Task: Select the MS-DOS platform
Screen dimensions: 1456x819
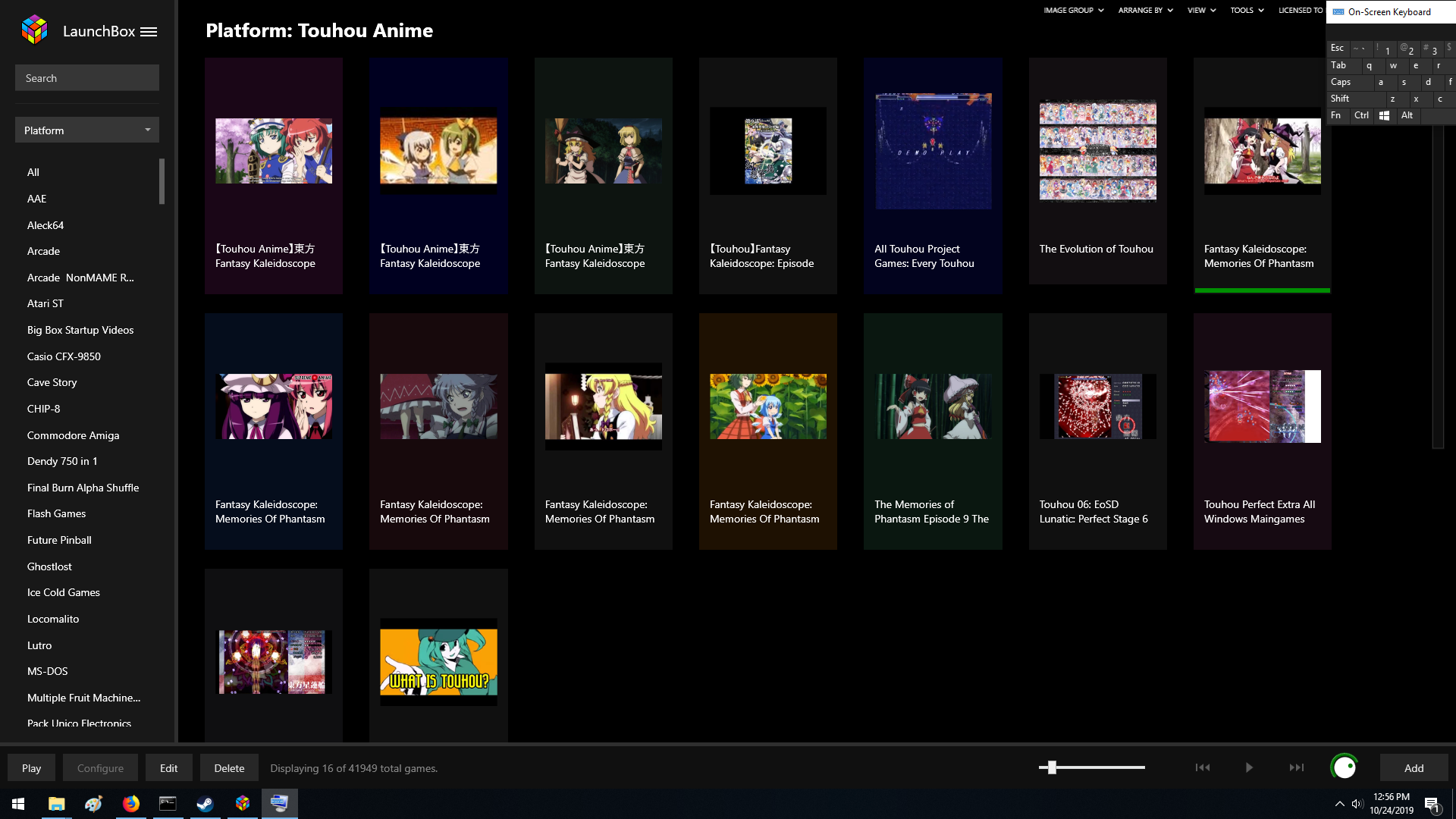Action: coord(47,672)
